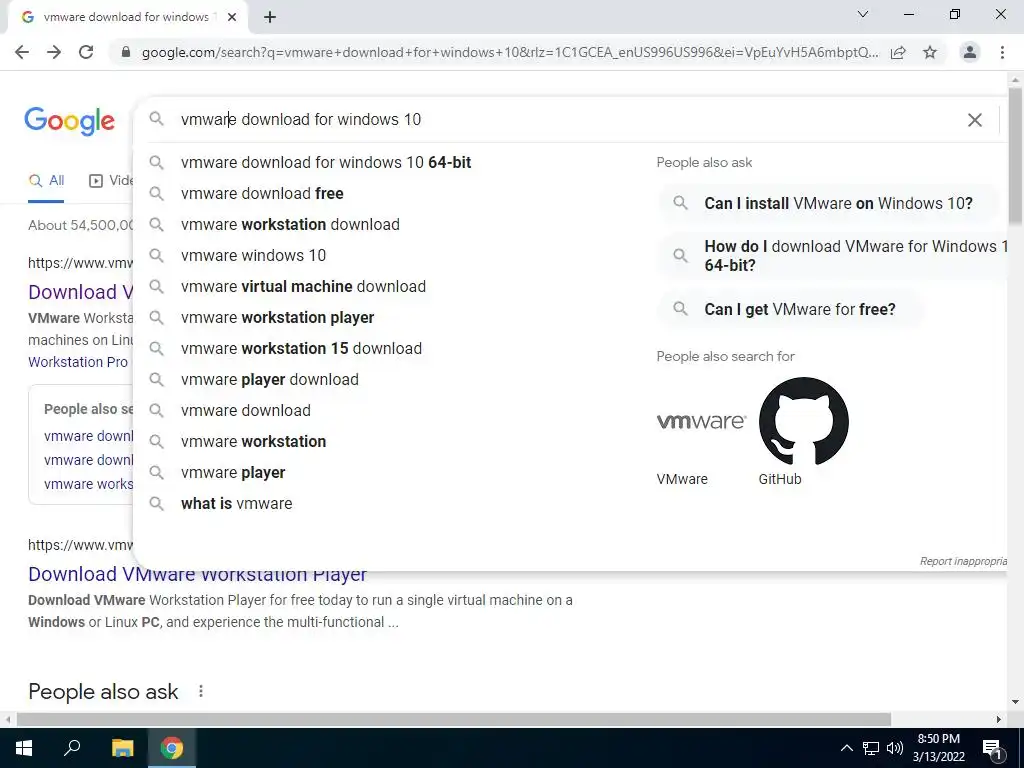Open Chrome's three-dot menu
This screenshot has height=768, width=1024.
click(x=1002, y=52)
